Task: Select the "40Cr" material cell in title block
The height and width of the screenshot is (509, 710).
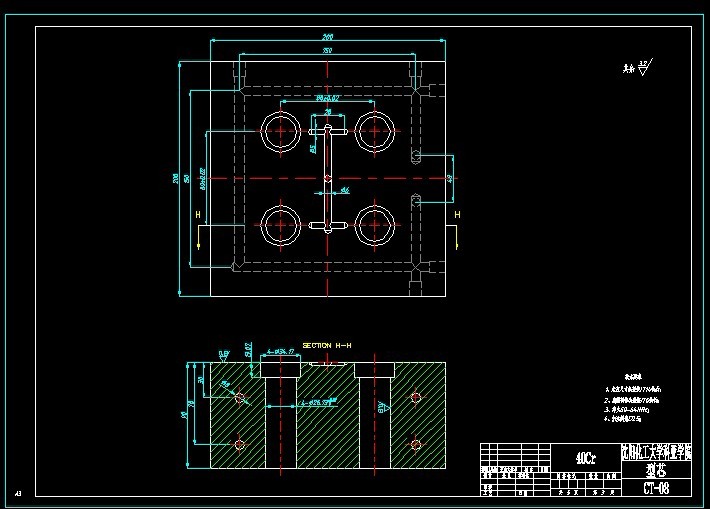Action: [x=586, y=459]
